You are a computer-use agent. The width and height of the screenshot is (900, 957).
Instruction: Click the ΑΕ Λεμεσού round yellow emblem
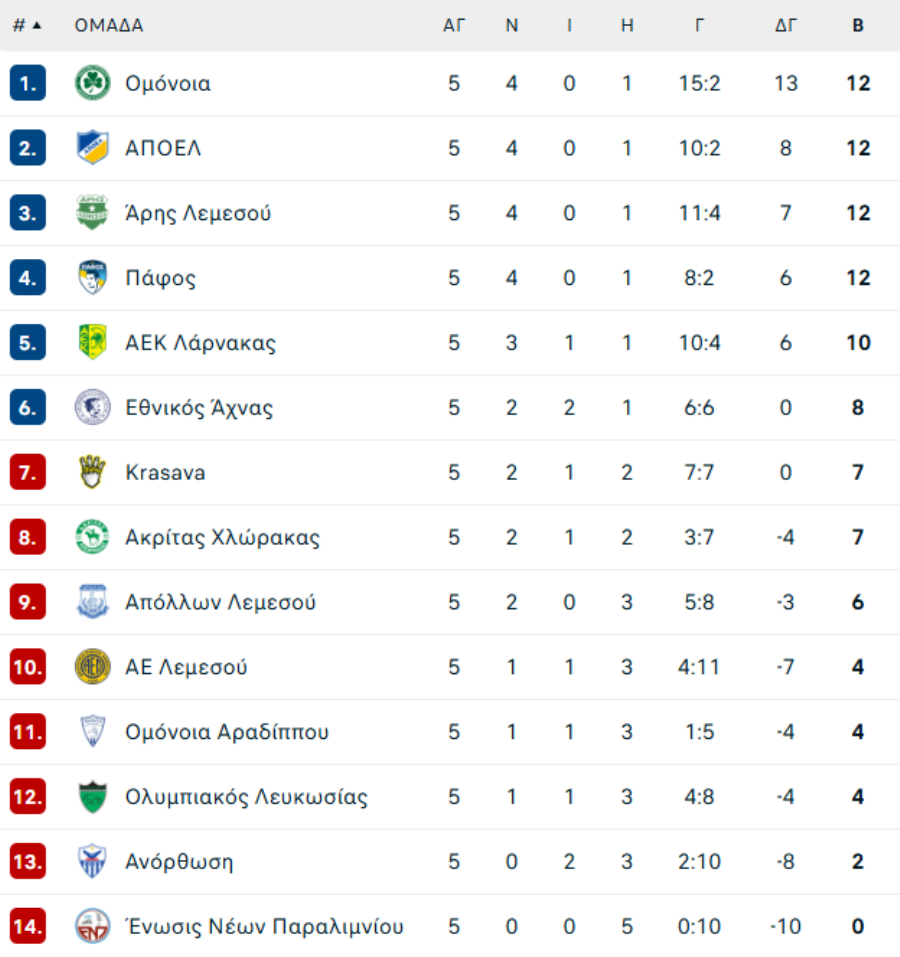coord(92,666)
